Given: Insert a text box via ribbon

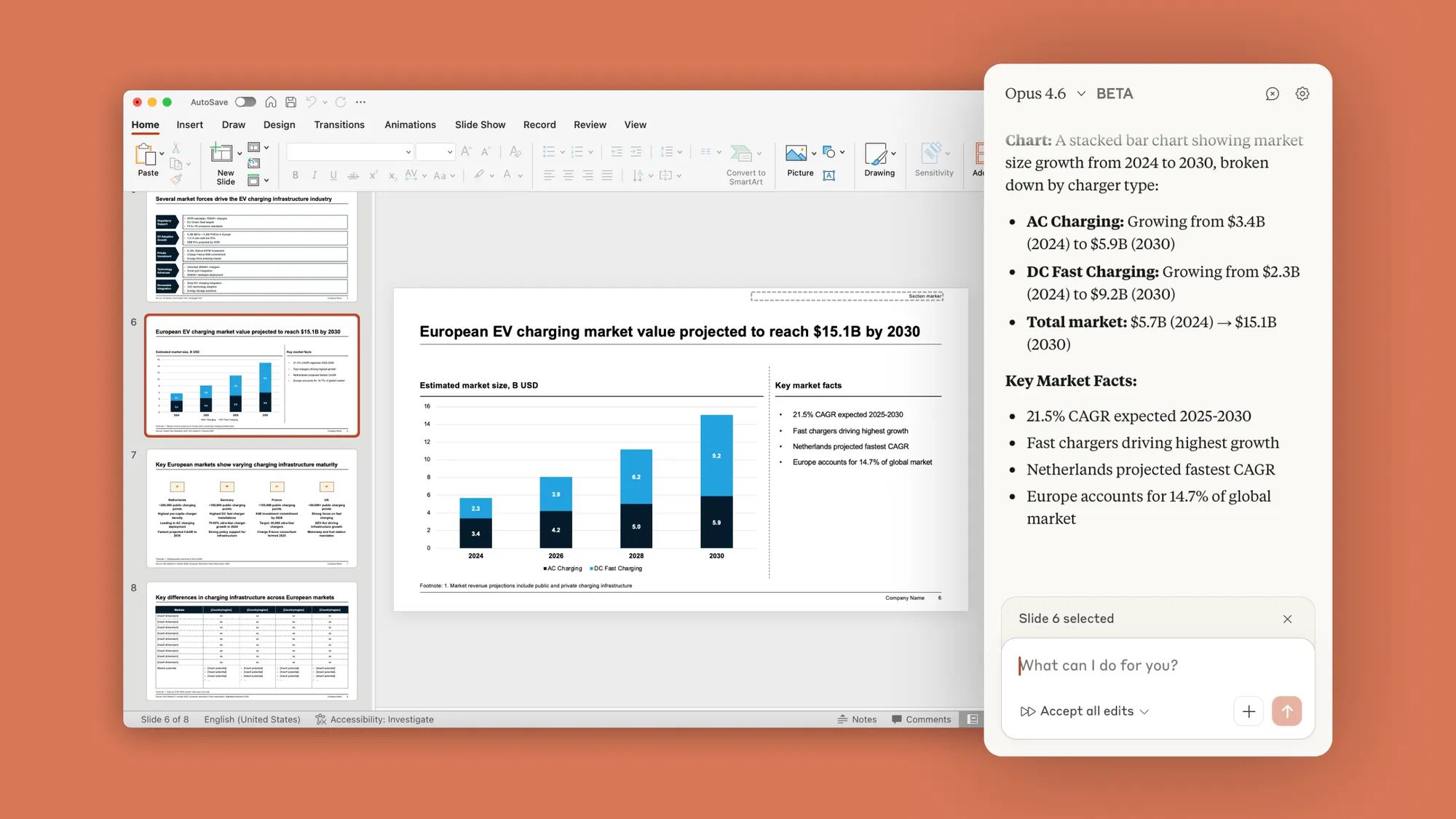Looking at the screenshot, I should tap(829, 175).
